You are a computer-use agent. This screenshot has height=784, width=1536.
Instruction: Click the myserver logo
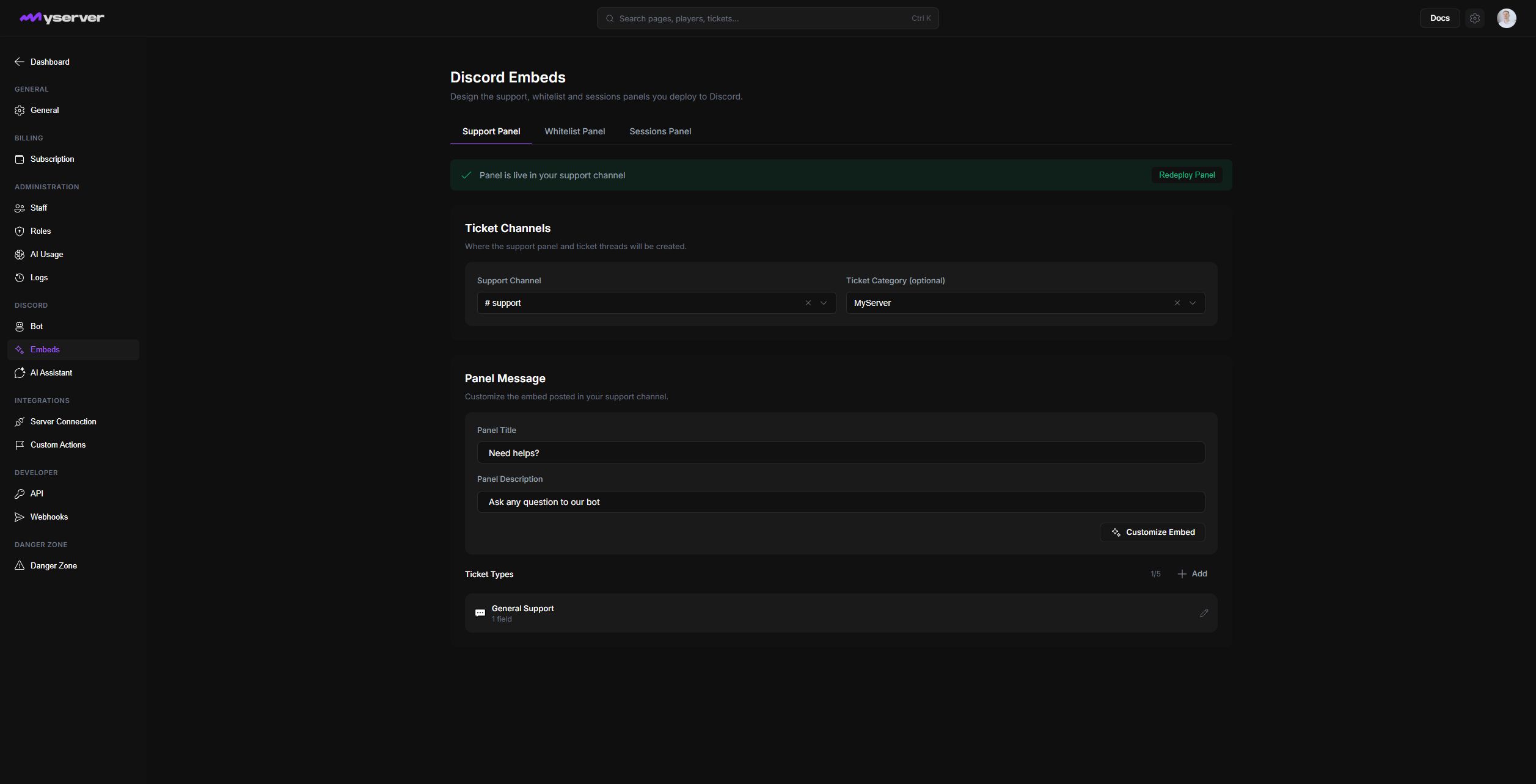(x=62, y=18)
